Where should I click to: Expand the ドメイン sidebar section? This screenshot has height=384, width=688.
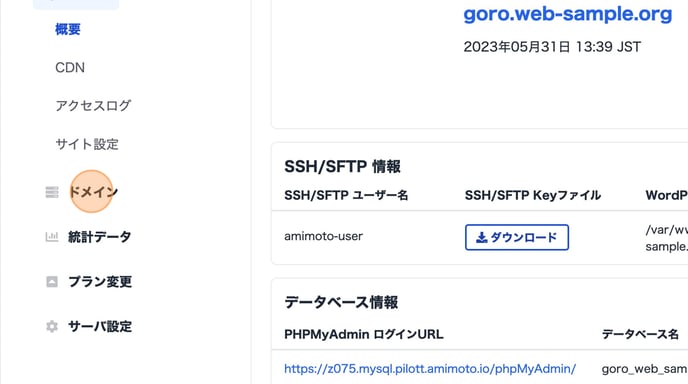tap(93, 192)
